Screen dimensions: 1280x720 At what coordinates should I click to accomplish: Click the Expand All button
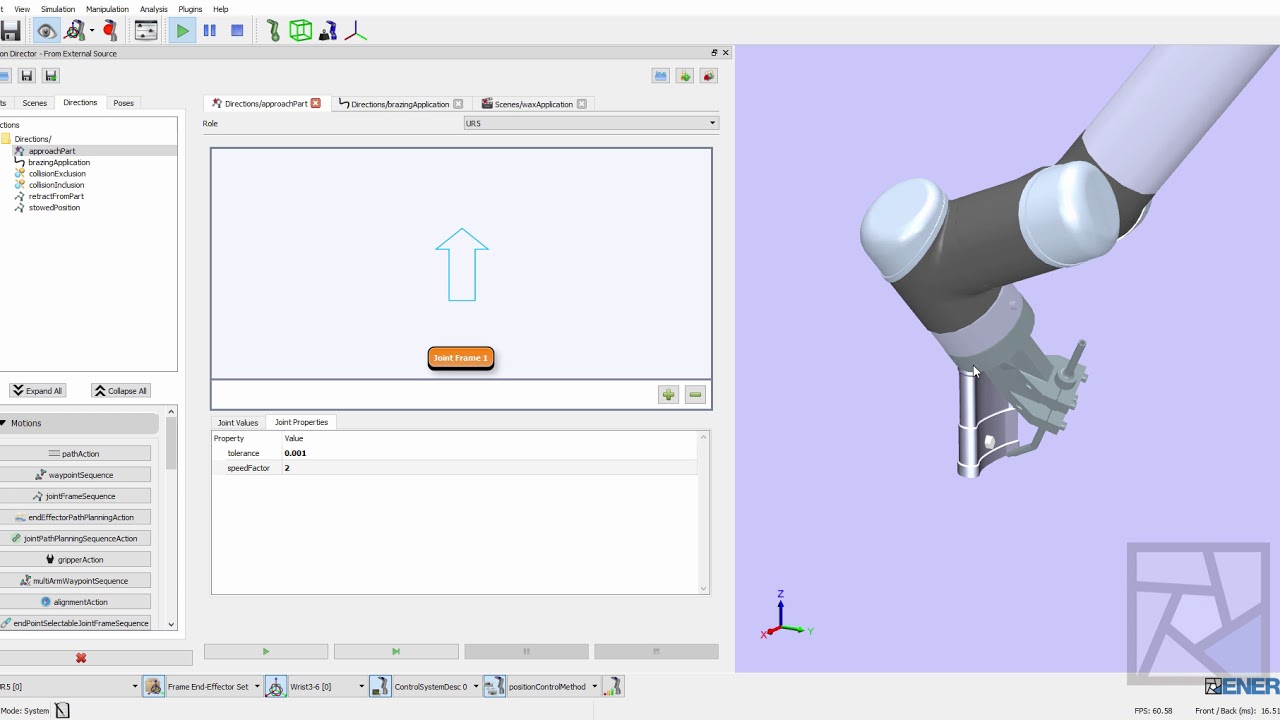click(x=38, y=391)
